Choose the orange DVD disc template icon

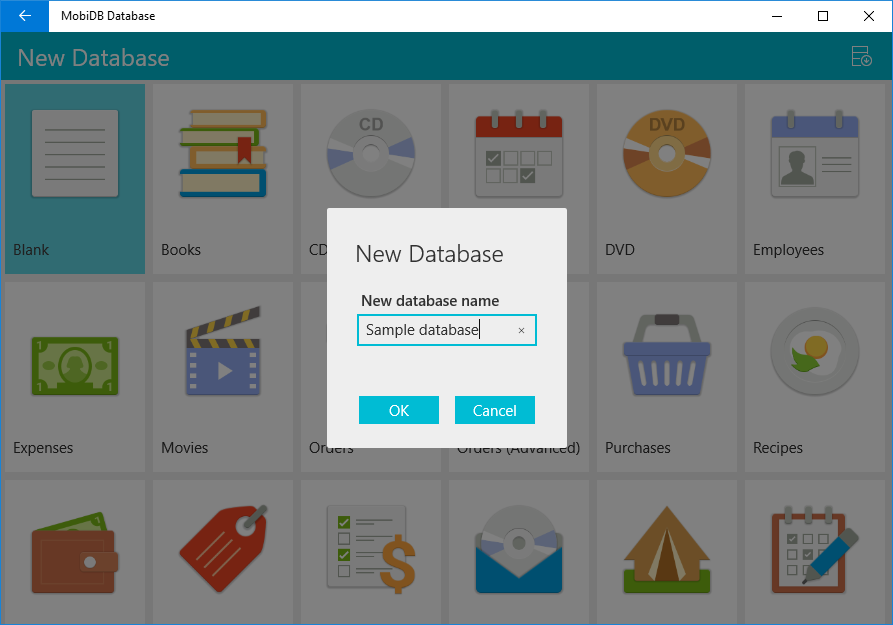667,153
